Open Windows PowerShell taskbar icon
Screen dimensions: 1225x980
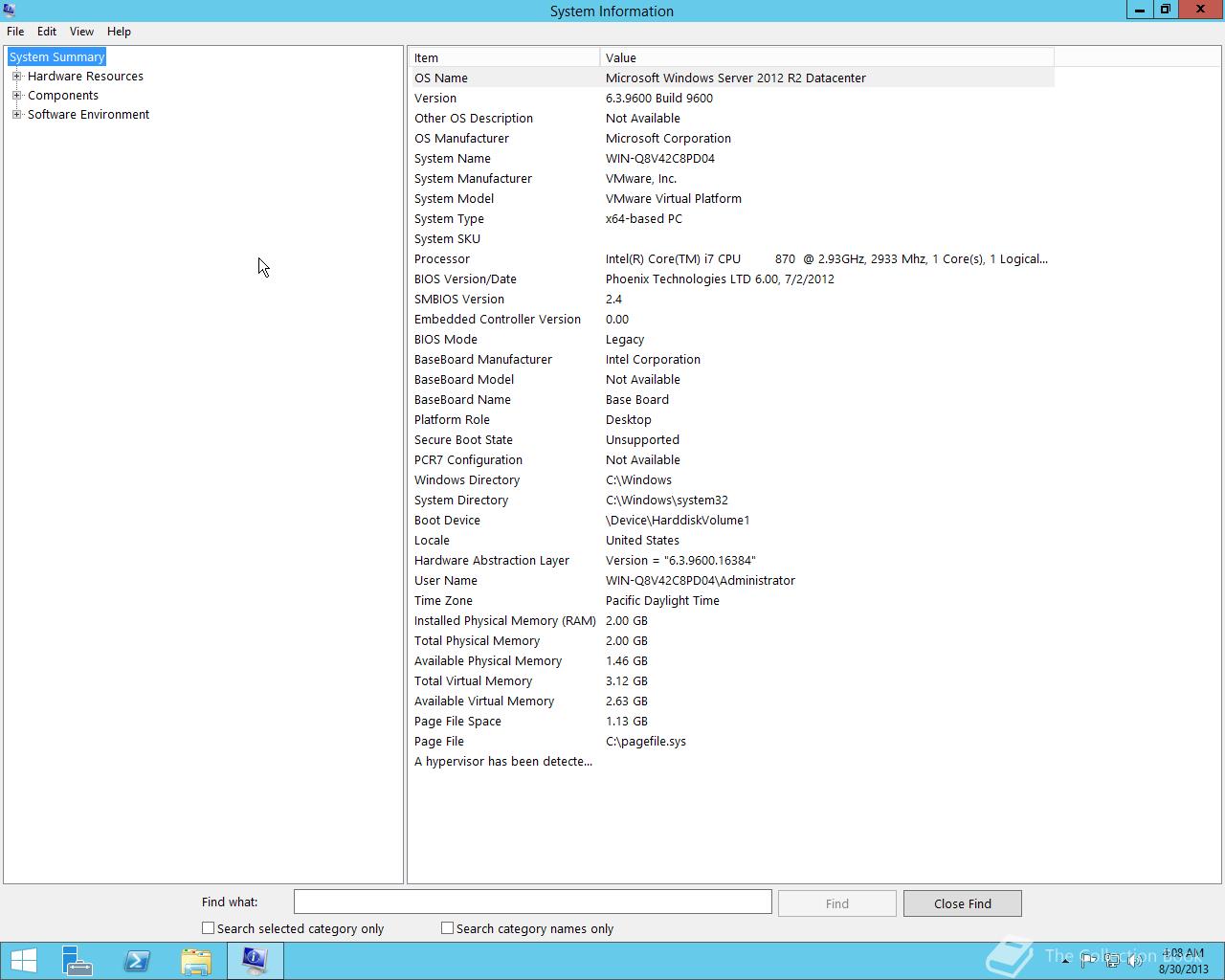click(137, 961)
